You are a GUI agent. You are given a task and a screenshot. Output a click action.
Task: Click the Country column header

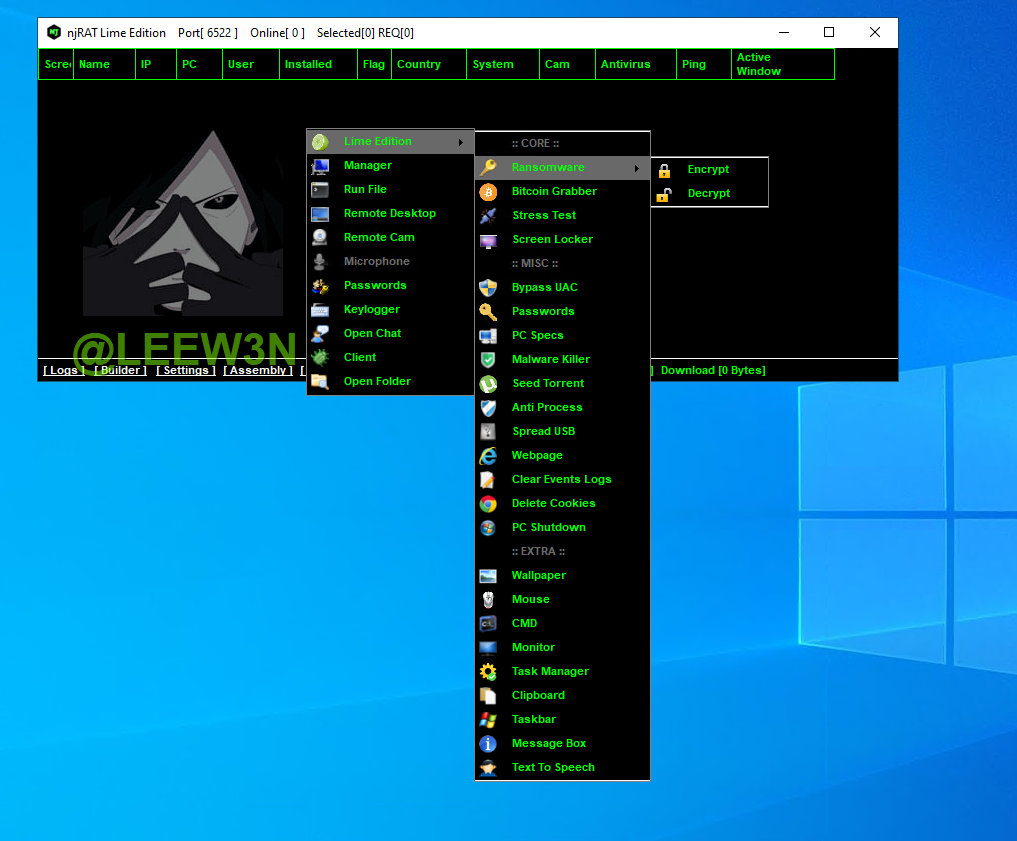point(418,64)
